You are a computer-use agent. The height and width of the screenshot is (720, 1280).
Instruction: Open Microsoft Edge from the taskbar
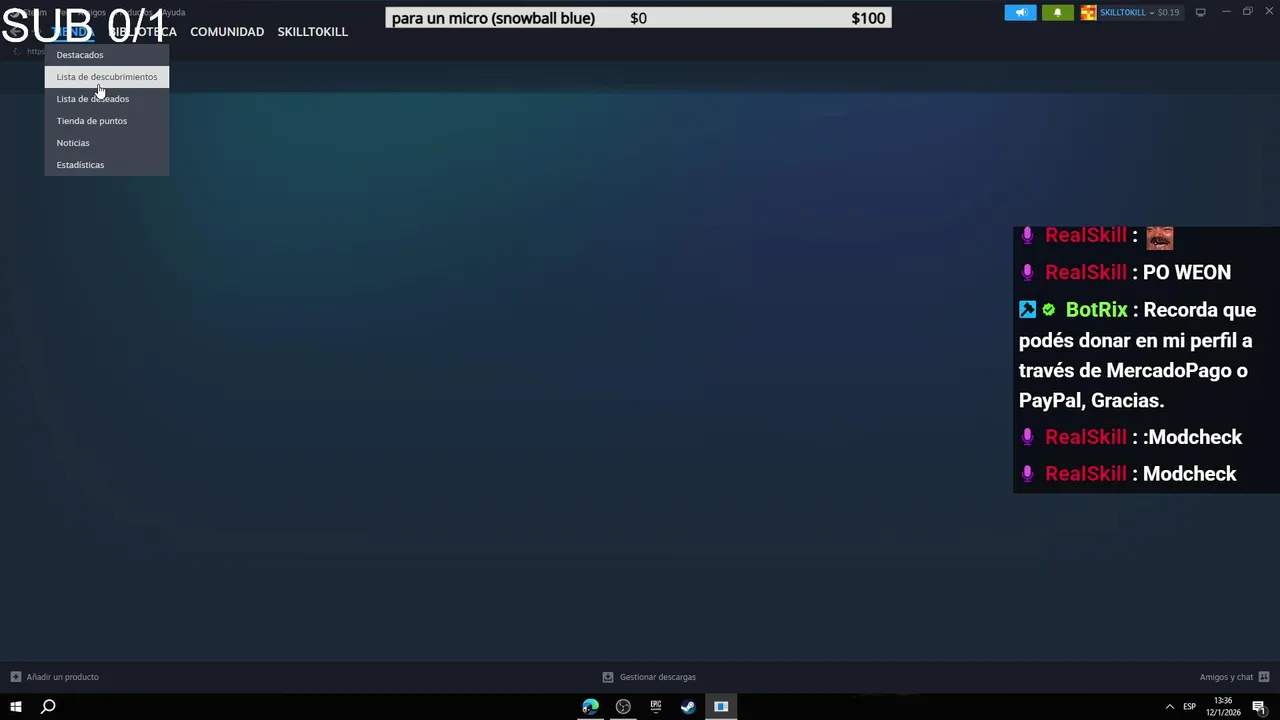click(590, 707)
